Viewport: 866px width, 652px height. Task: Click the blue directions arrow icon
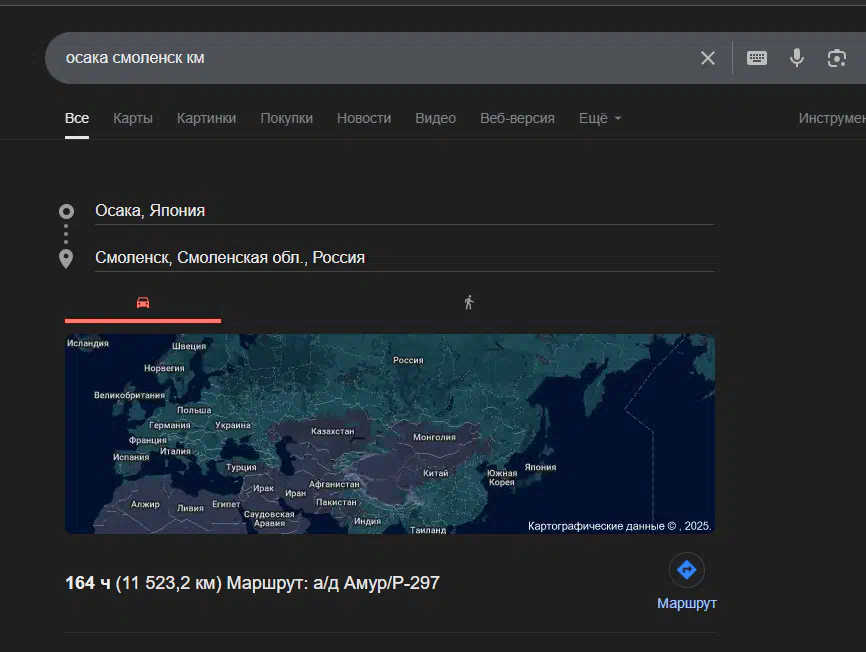click(x=687, y=570)
